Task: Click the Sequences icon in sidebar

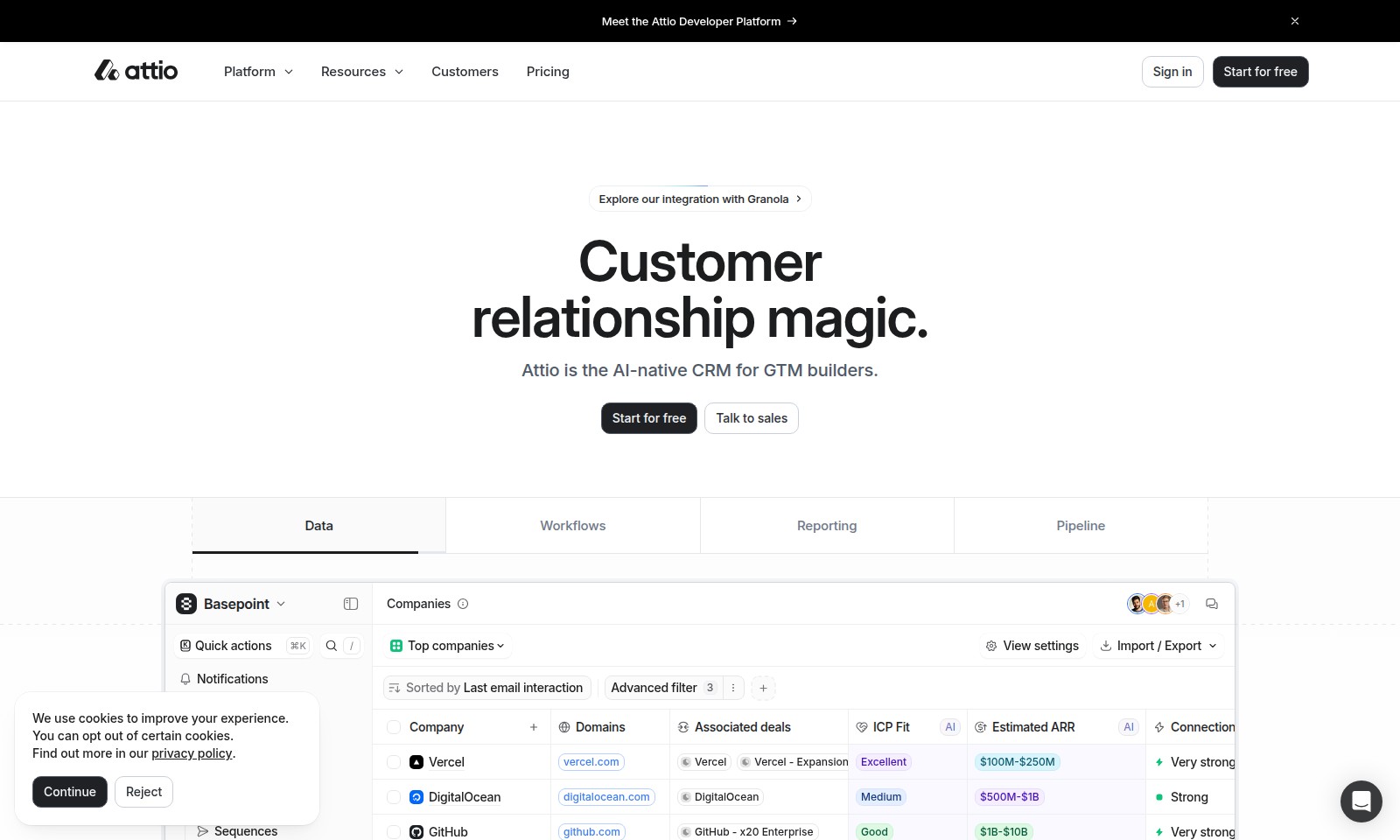Action: 203,831
